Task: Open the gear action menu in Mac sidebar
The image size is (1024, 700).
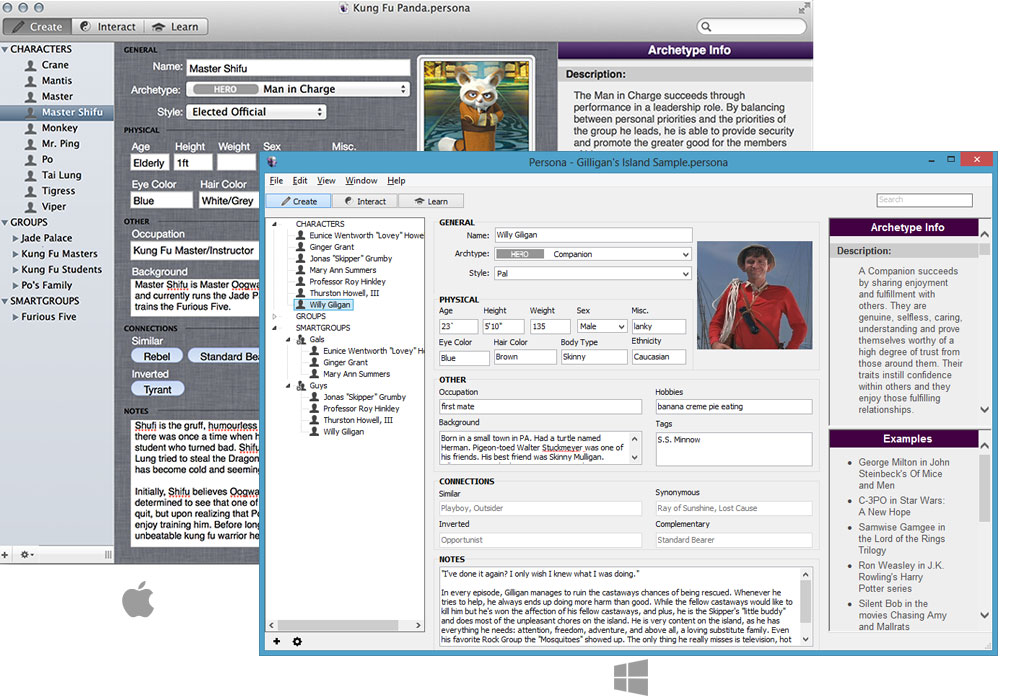Action: coord(27,554)
